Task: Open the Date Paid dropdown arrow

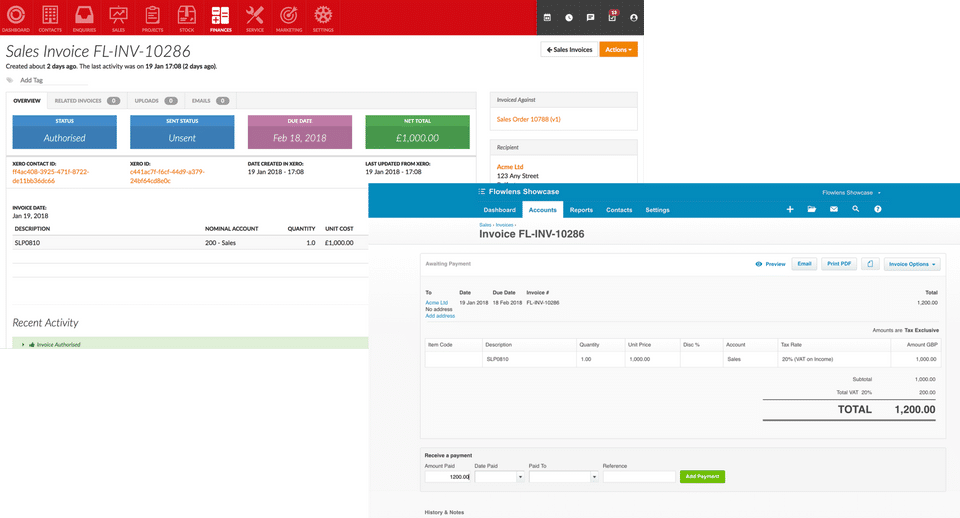Action: coord(520,476)
